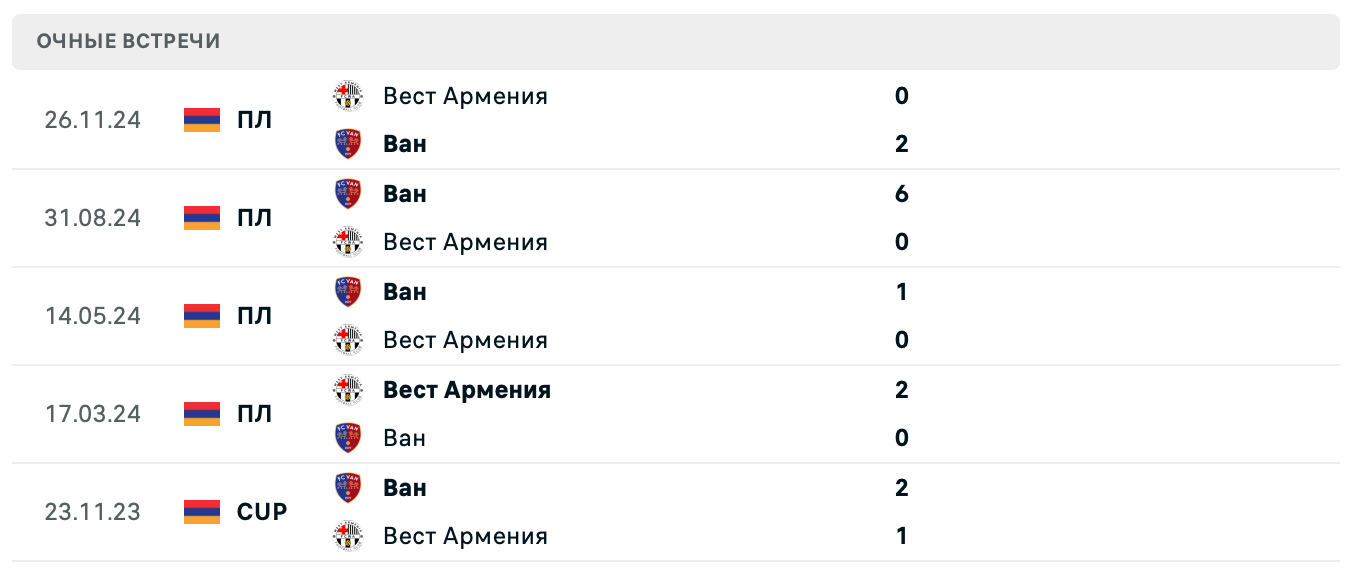Click the Ван crest in the 14.05.24 row
This screenshot has width=1358, height=582.
(x=348, y=291)
